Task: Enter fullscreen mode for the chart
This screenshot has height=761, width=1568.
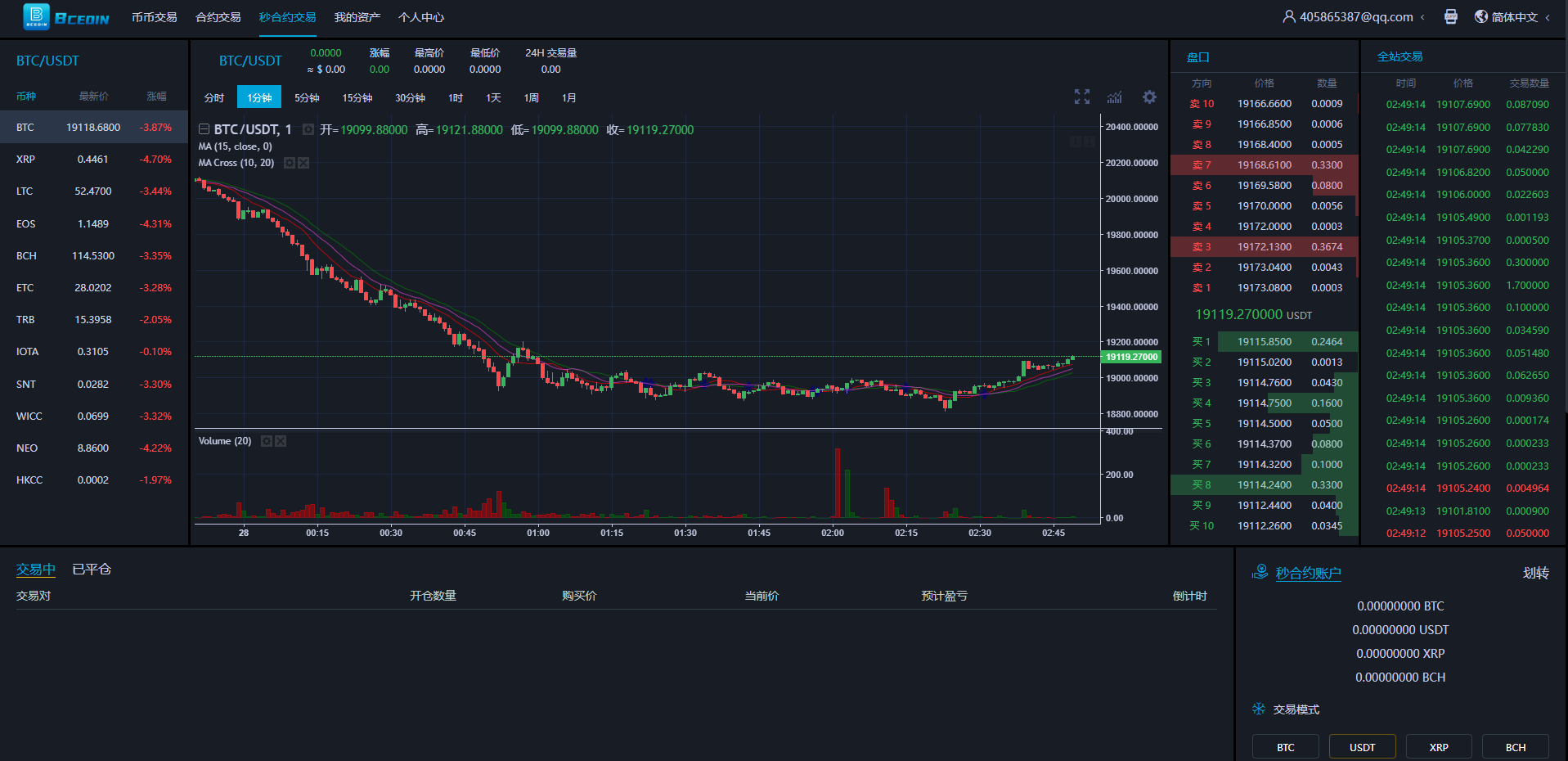Action: tap(1081, 97)
